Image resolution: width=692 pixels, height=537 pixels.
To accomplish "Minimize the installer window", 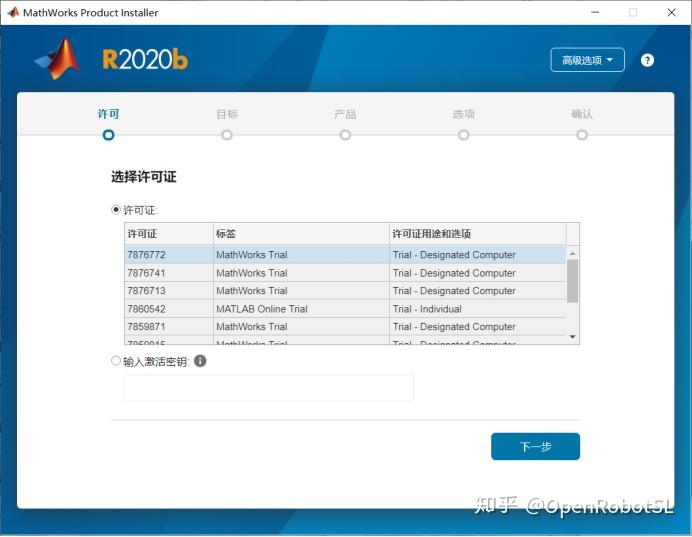I will pyautogui.click(x=595, y=12).
